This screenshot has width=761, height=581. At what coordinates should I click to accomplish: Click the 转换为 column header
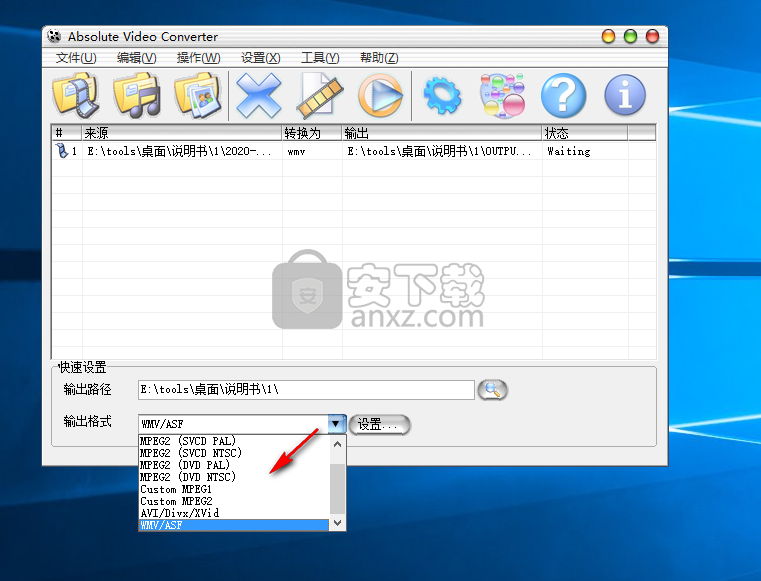312,133
